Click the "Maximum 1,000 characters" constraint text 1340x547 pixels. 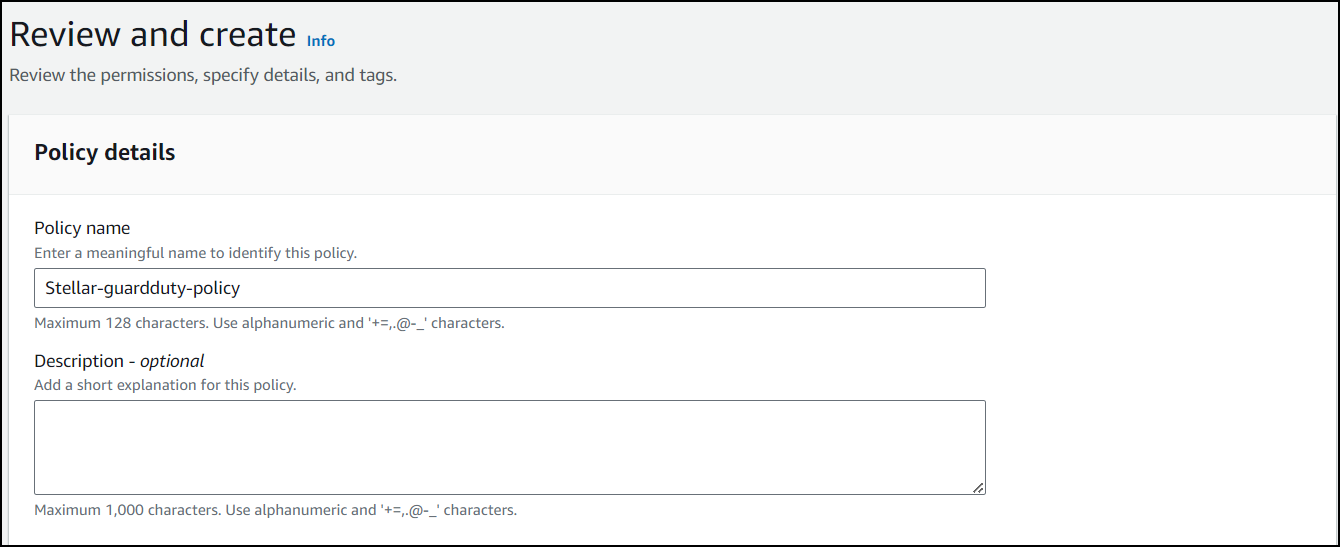point(275,510)
